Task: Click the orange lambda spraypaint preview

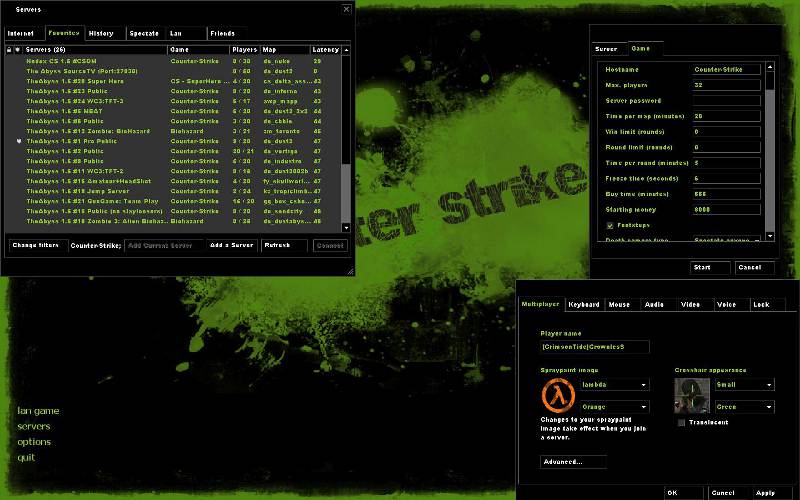Action: pyautogui.click(x=558, y=395)
